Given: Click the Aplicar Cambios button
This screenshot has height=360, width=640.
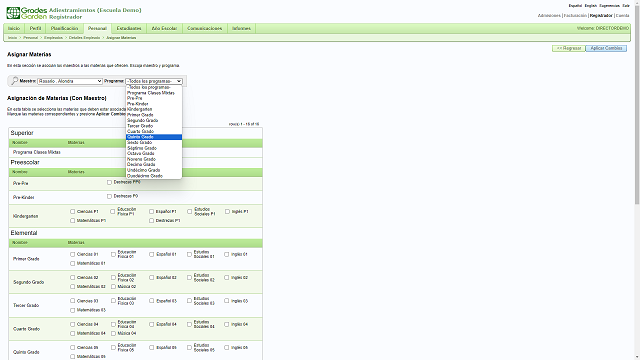Looking at the screenshot, I should 606,48.
